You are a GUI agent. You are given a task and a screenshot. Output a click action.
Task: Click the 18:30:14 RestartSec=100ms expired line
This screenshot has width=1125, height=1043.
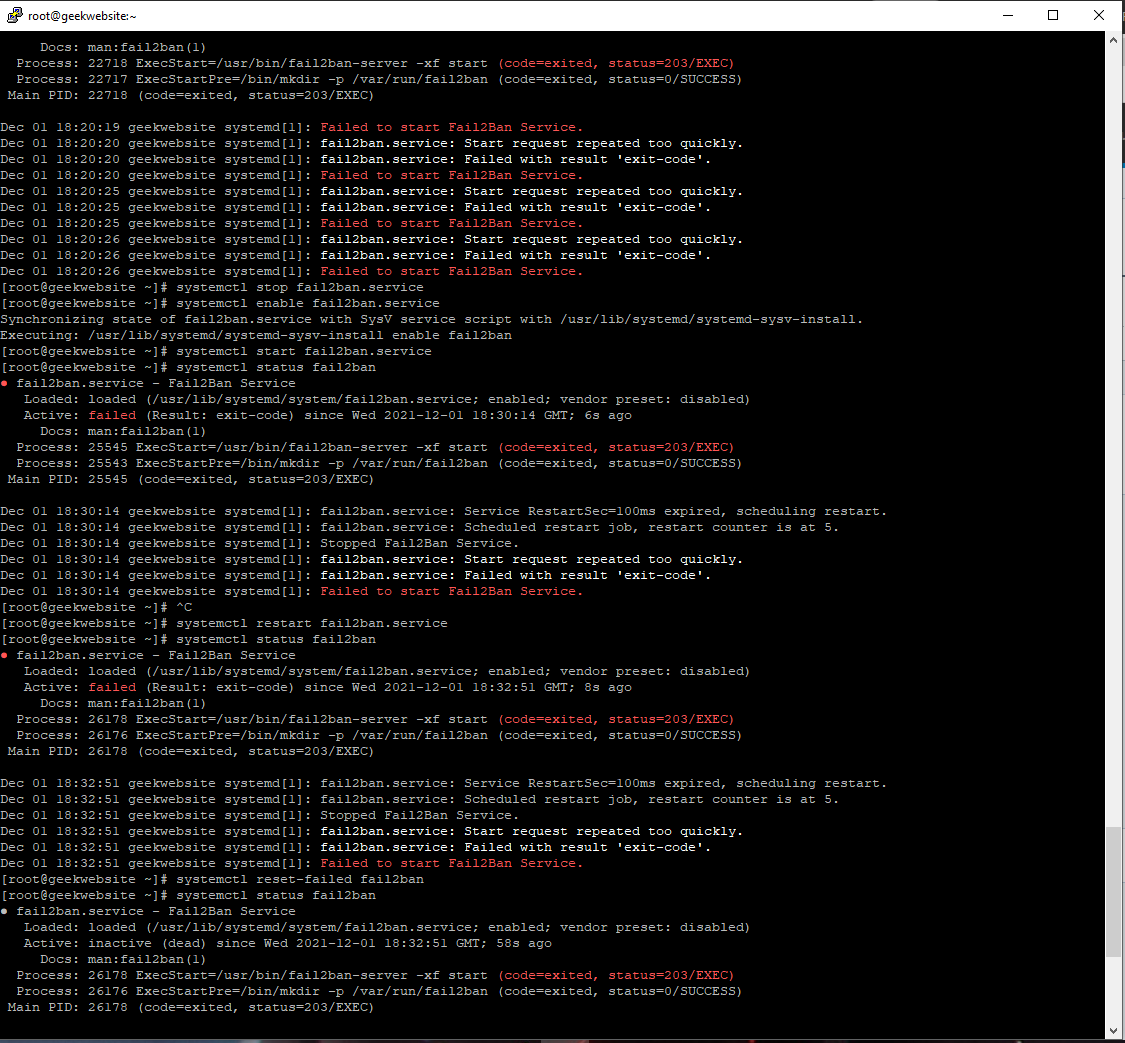[443, 511]
